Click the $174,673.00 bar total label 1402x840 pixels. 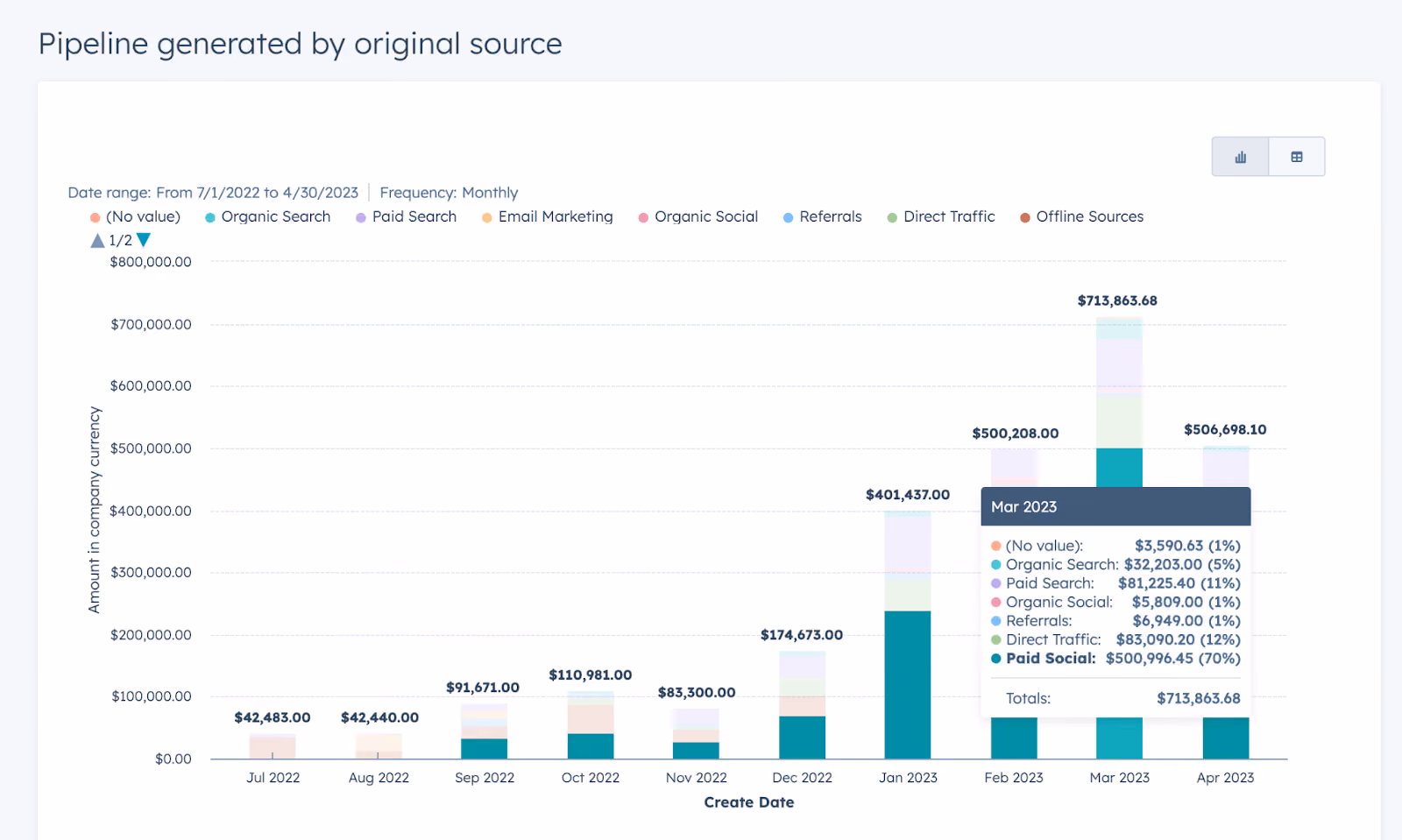point(802,635)
